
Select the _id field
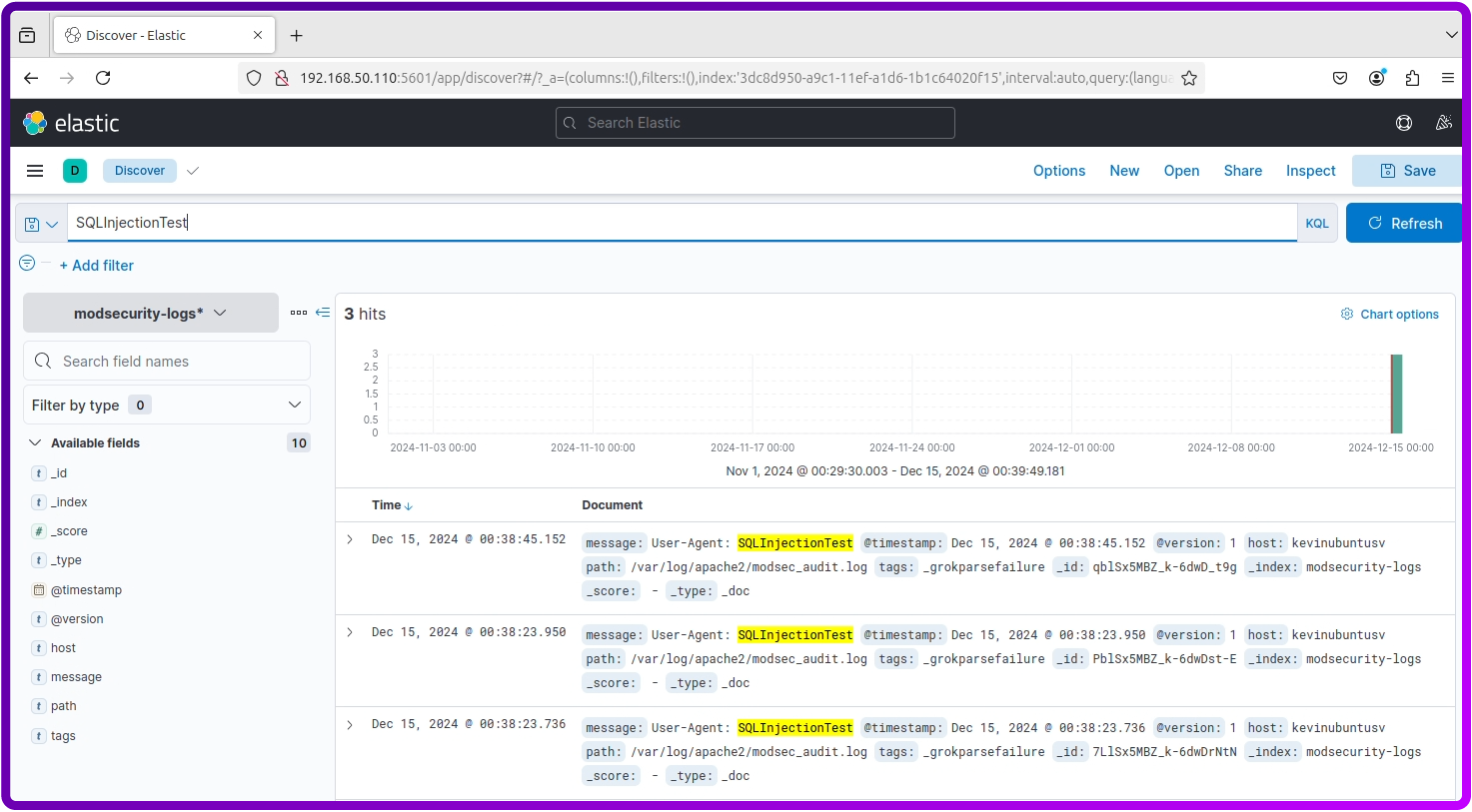59,473
